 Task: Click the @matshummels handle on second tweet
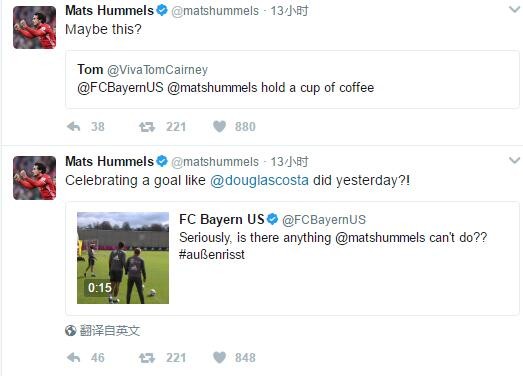[x=215, y=162]
